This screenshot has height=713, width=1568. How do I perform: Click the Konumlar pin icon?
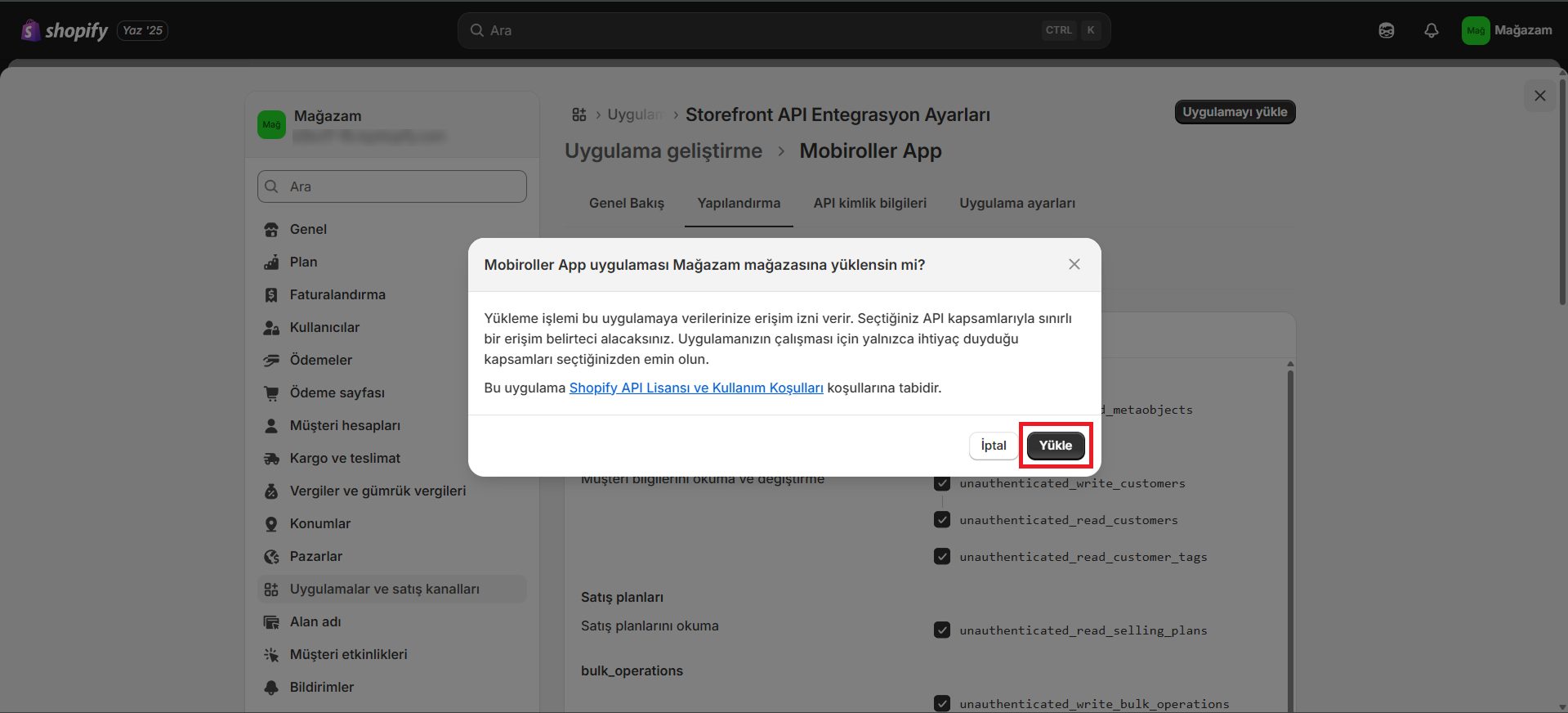[x=271, y=524]
